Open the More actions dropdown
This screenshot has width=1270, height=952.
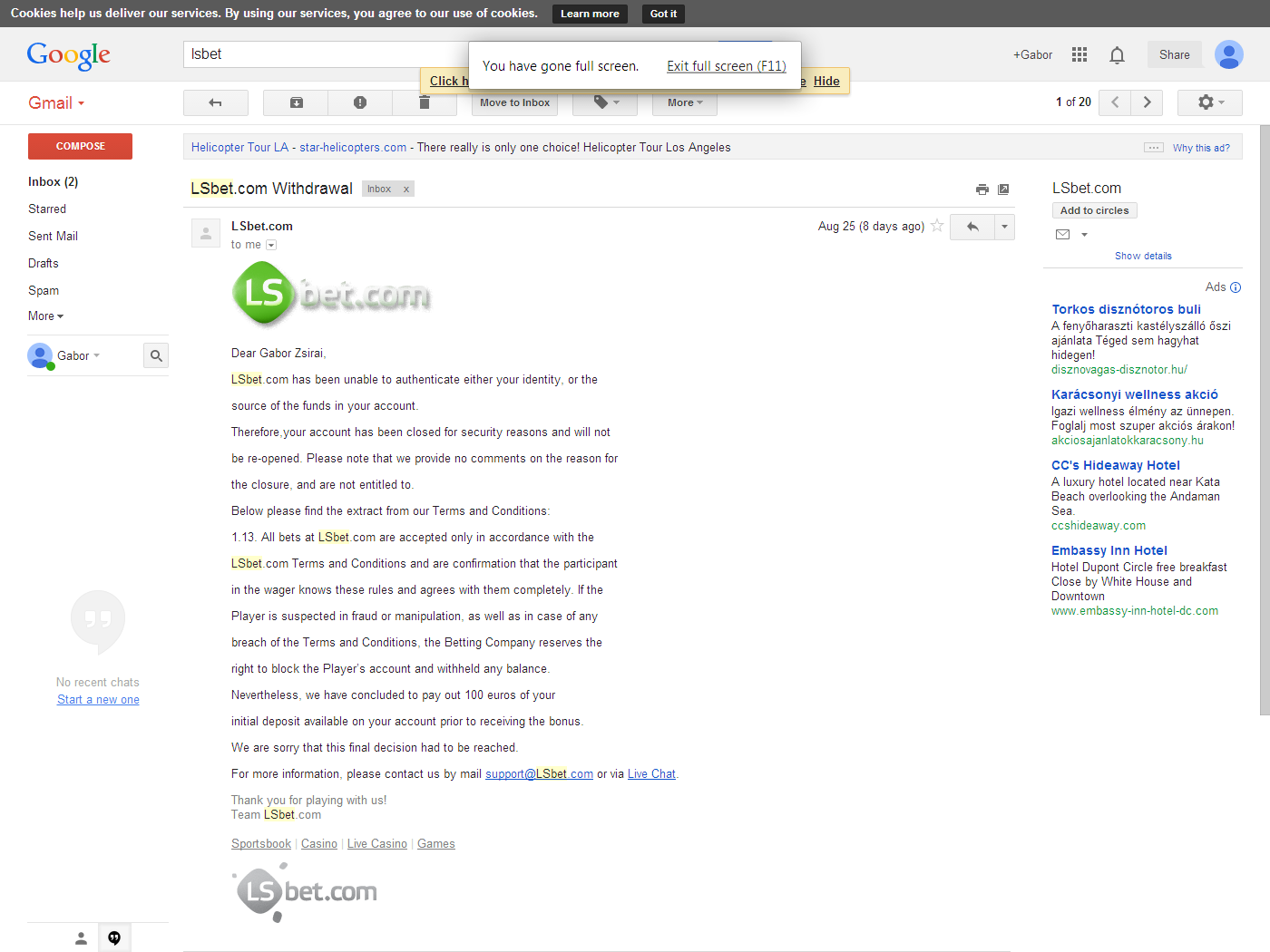(685, 102)
